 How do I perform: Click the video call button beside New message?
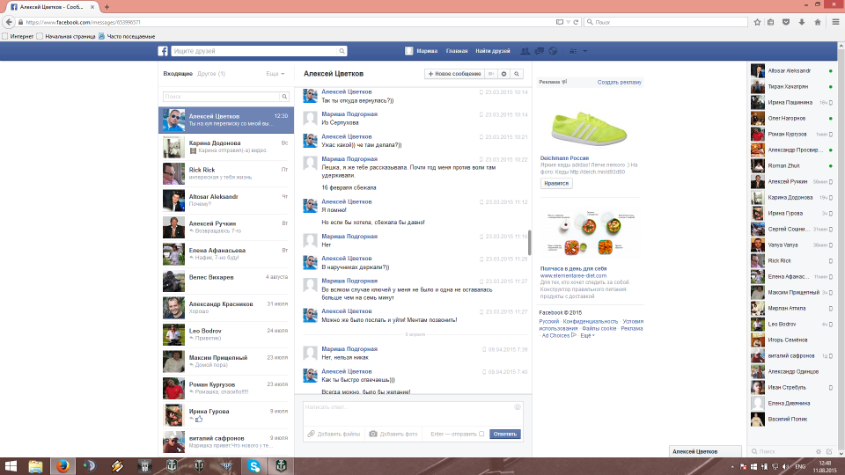click(x=491, y=74)
